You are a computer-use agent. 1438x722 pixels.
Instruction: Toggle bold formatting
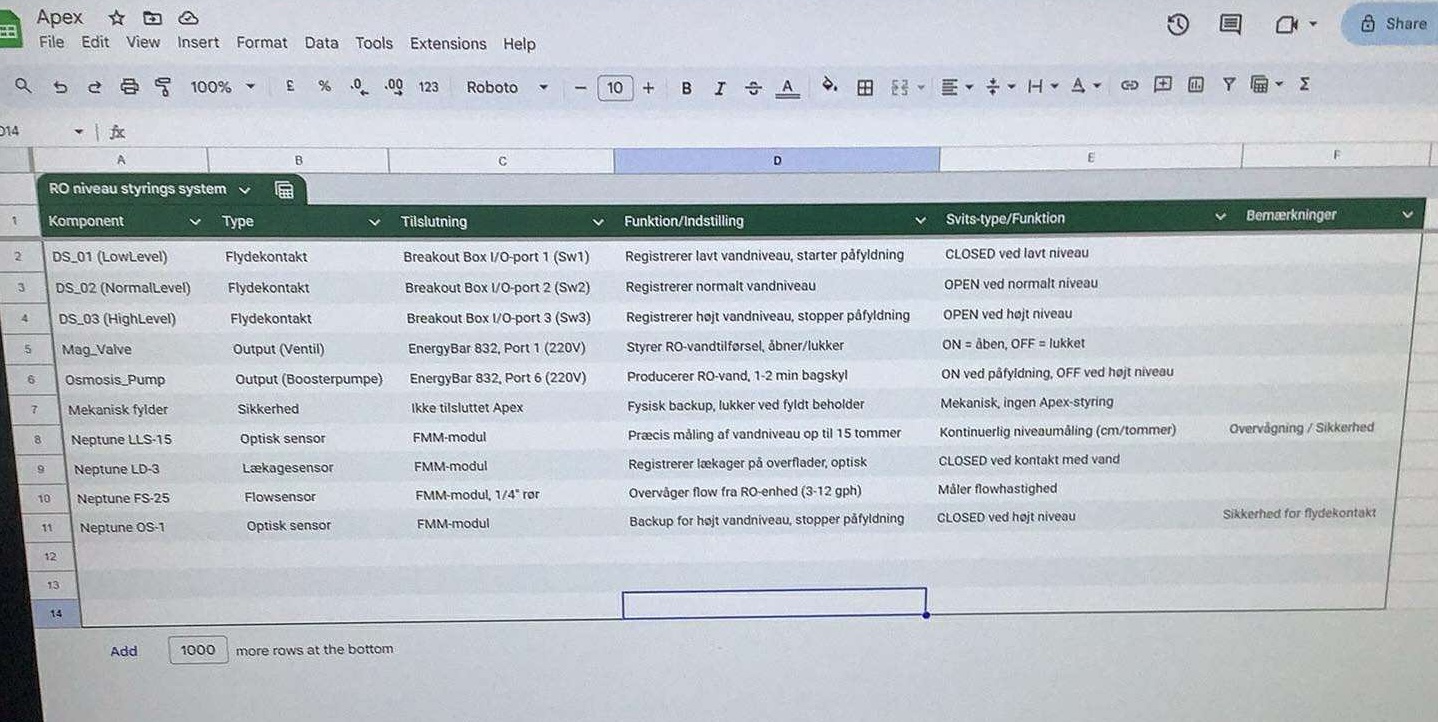click(x=686, y=88)
